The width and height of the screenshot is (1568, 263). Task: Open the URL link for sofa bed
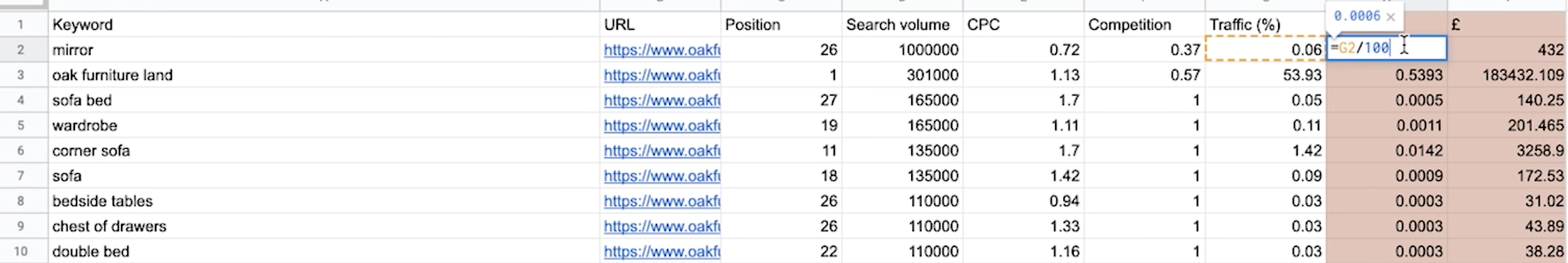coord(662,100)
